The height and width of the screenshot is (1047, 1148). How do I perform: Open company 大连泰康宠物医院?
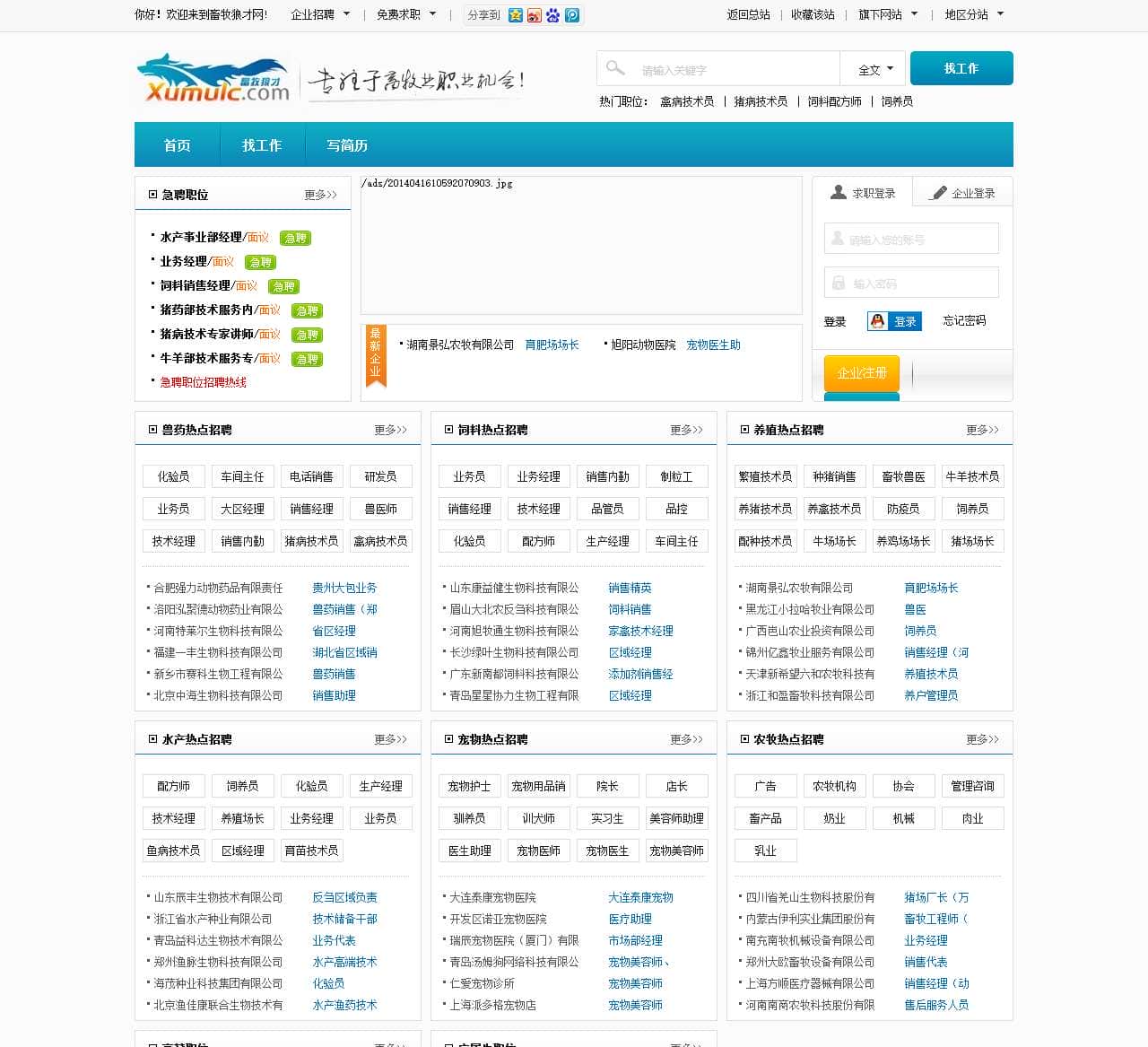coord(492,897)
